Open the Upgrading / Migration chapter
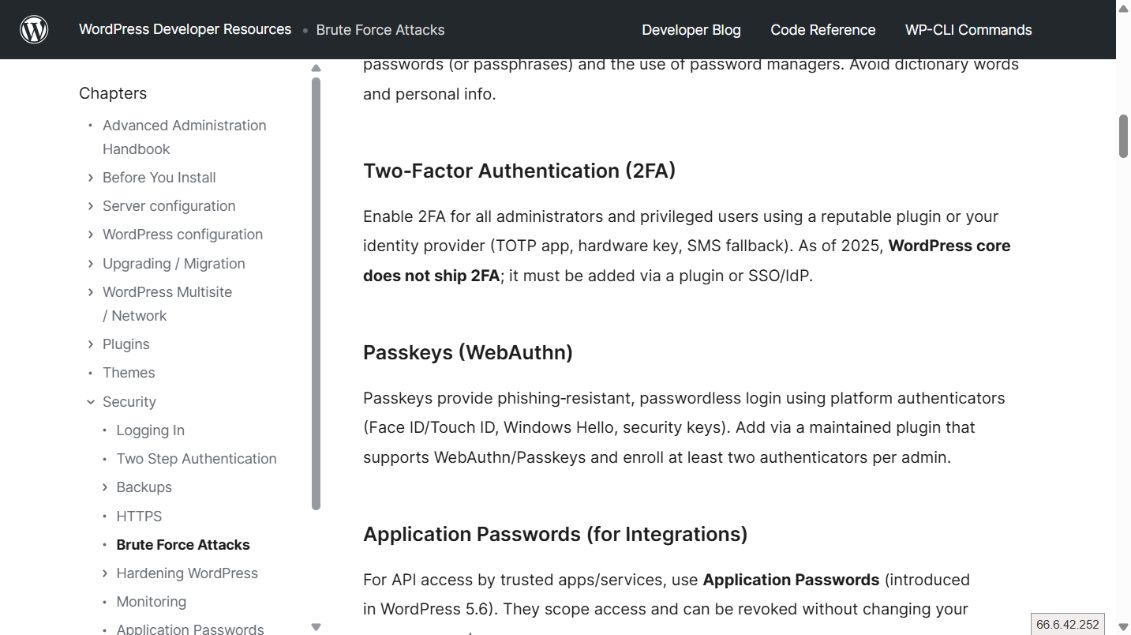 tap(174, 264)
